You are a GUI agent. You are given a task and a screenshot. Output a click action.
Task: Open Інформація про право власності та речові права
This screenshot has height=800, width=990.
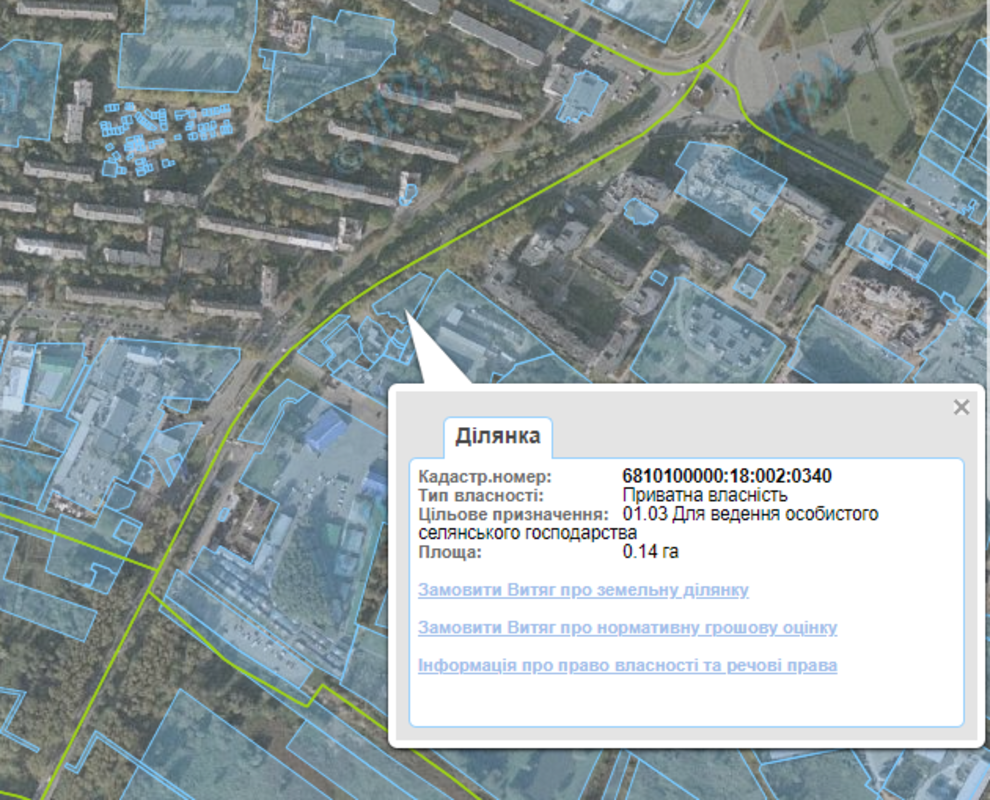pyautogui.click(x=627, y=665)
